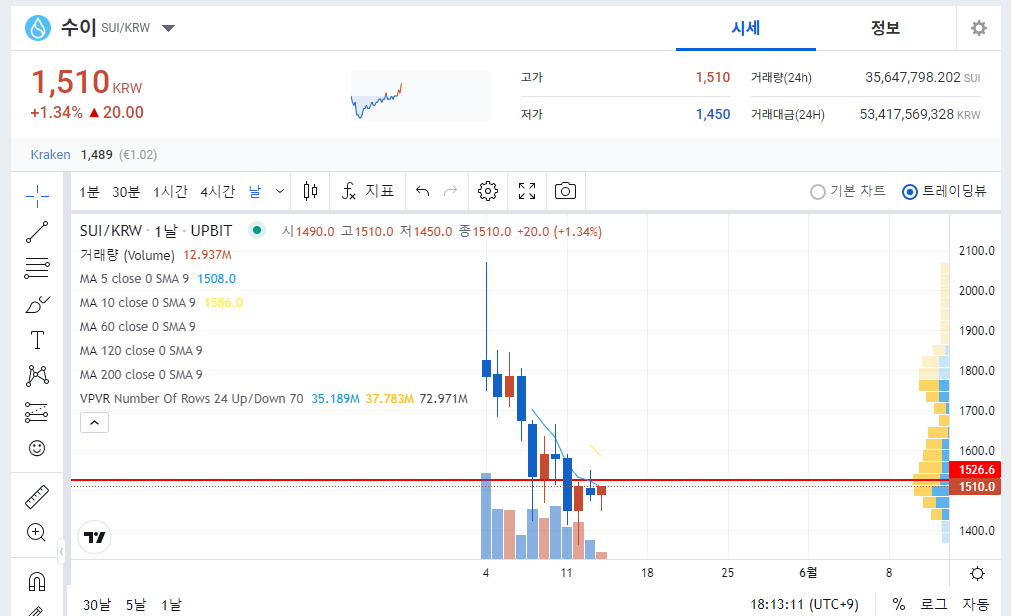Toggle 로그 logarithmic scale
The width and height of the screenshot is (1011, 616).
point(934,604)
